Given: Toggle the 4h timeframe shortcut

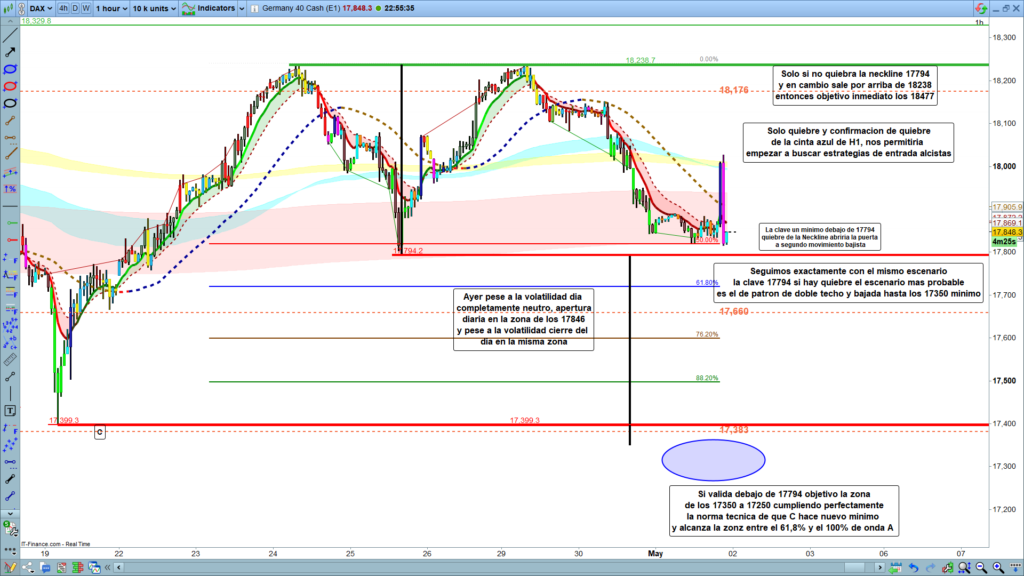Looking at the screenshot, I should point(64,8).
